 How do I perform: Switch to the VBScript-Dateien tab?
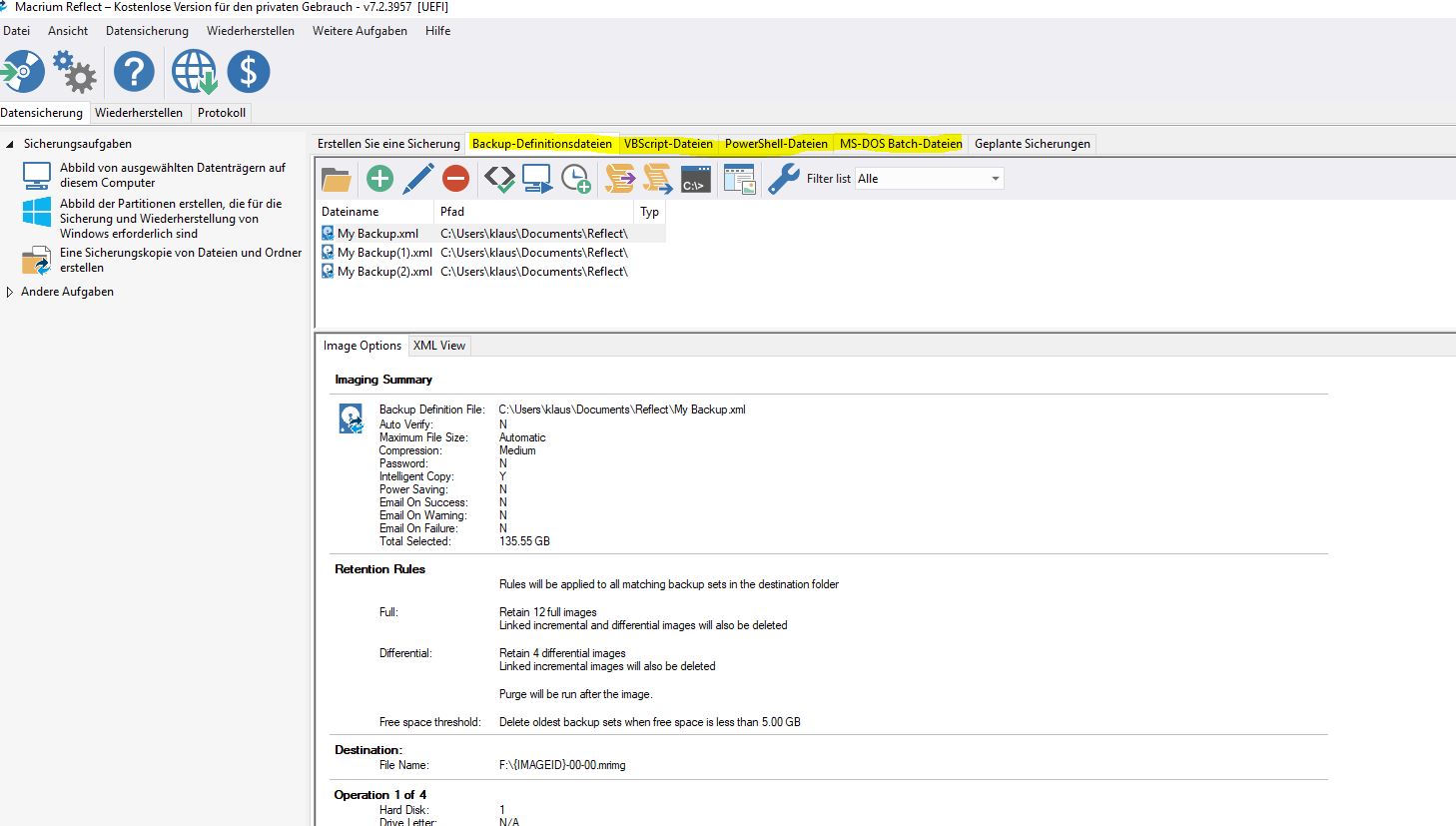[x=668, y=144]
